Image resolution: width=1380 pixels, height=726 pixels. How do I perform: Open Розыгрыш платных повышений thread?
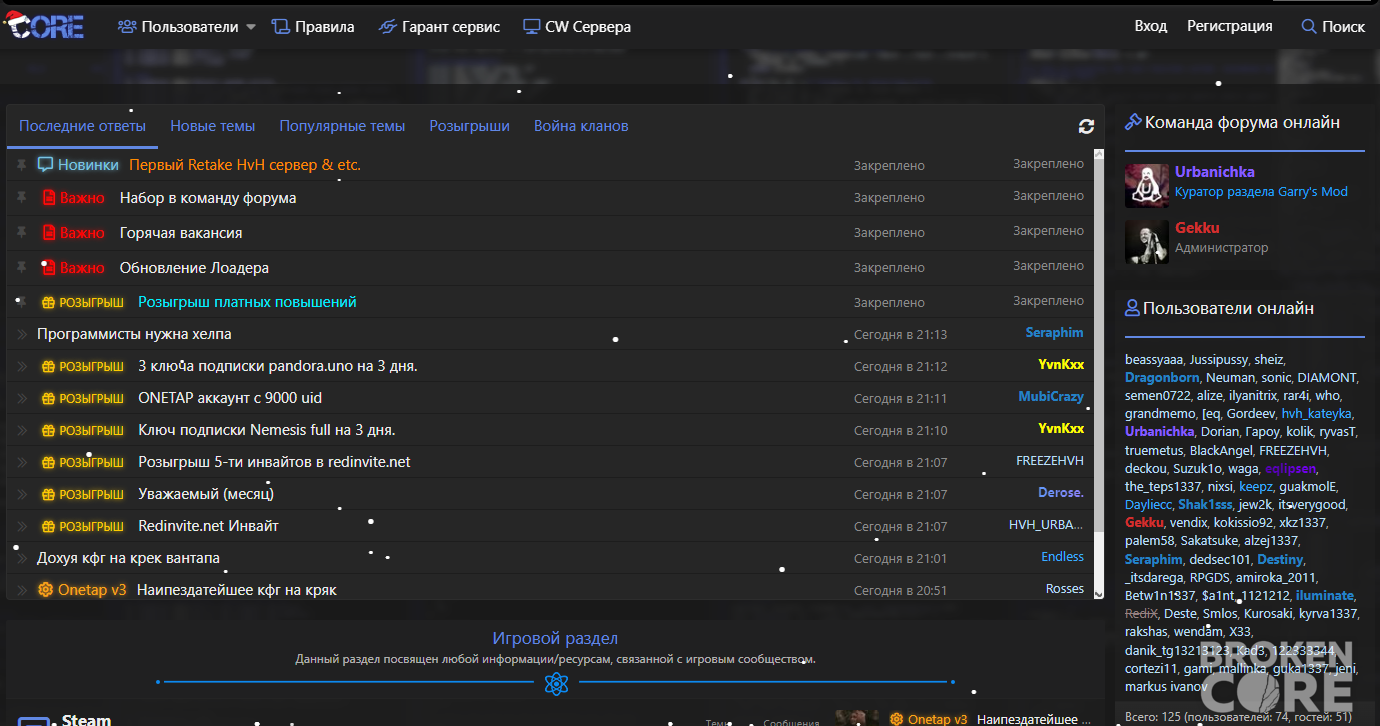(x=247, y=302)
